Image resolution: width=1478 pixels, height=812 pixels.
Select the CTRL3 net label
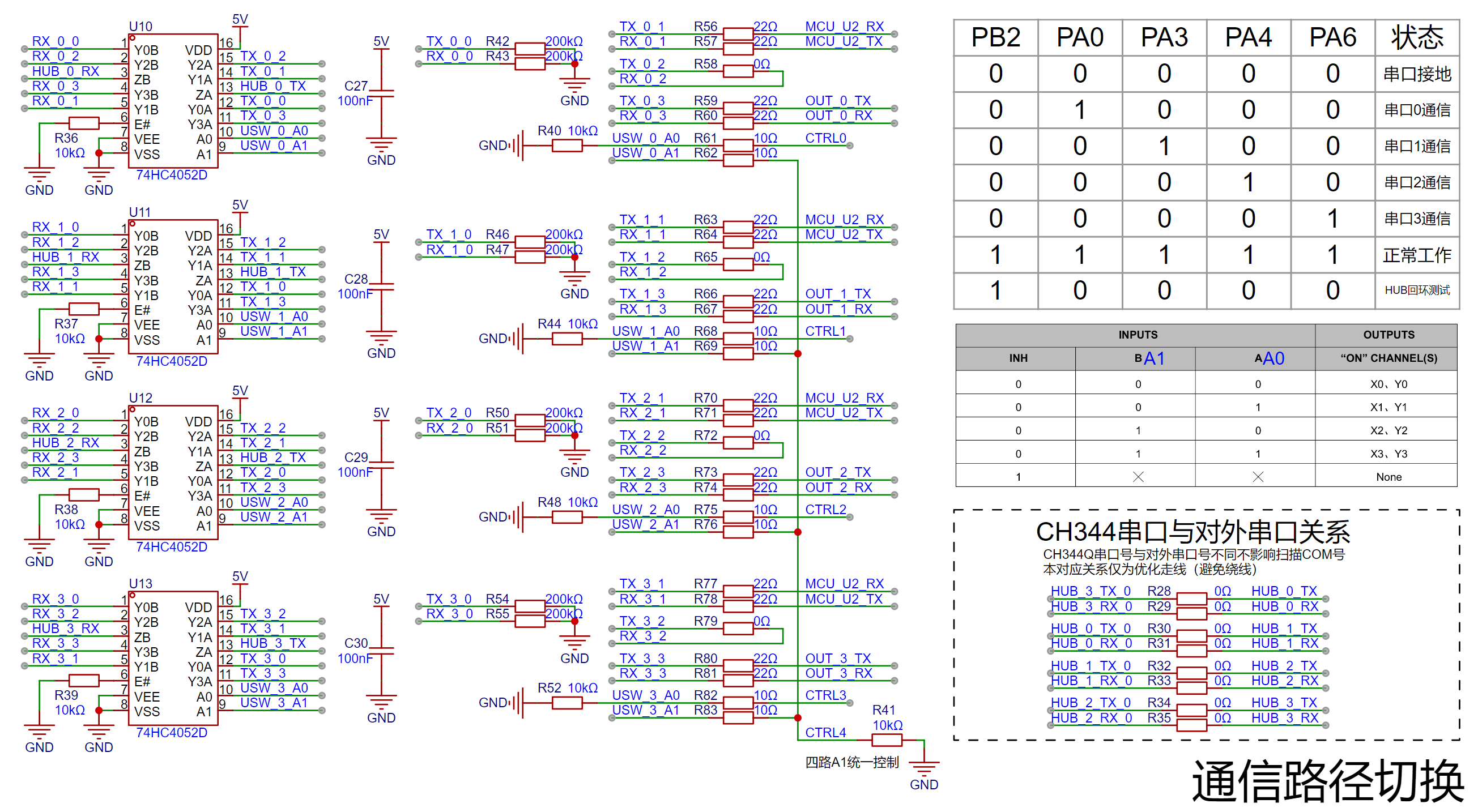(825, 695)
